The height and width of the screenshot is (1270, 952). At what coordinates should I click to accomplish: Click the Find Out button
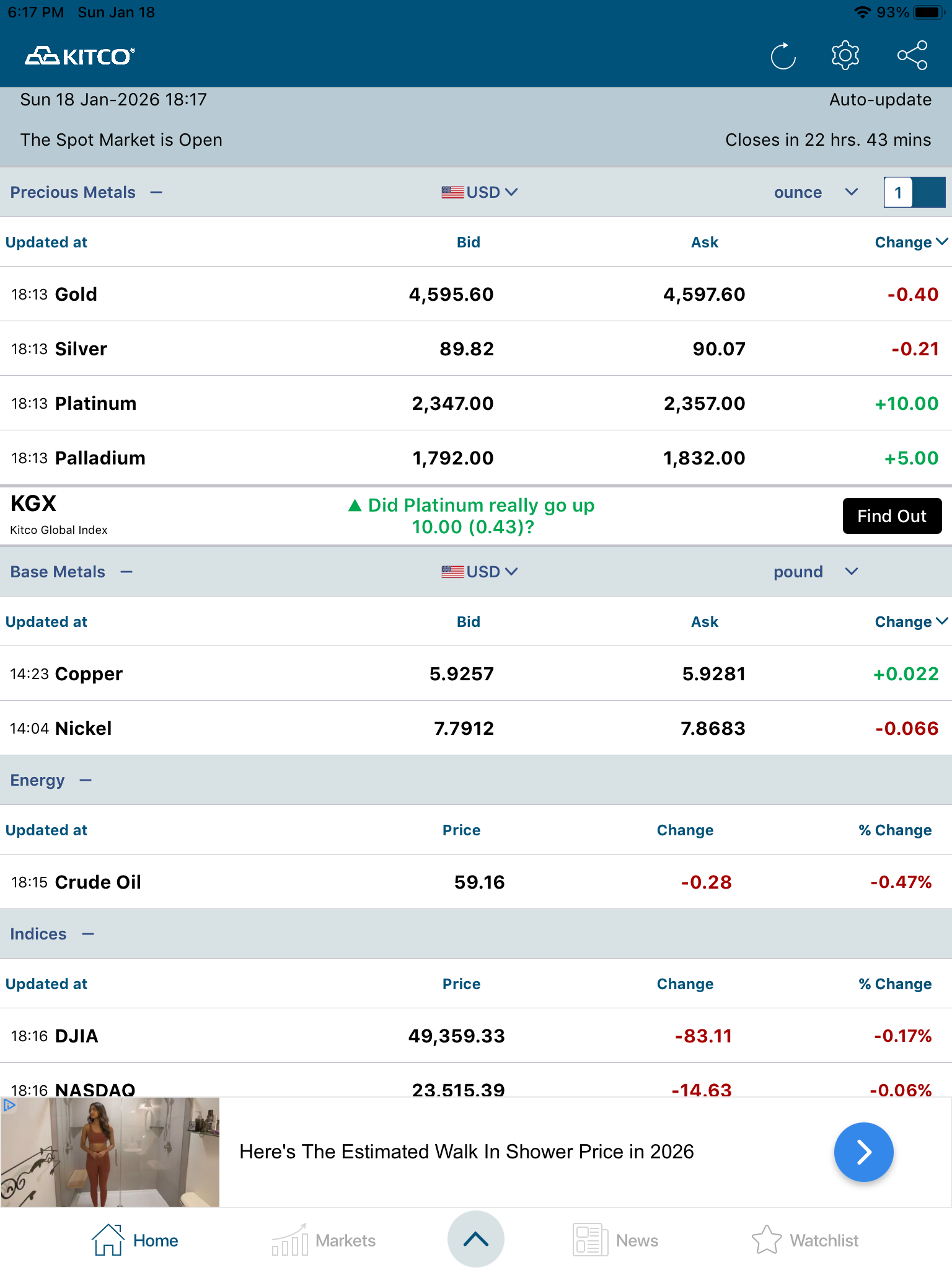click(892, 516)
